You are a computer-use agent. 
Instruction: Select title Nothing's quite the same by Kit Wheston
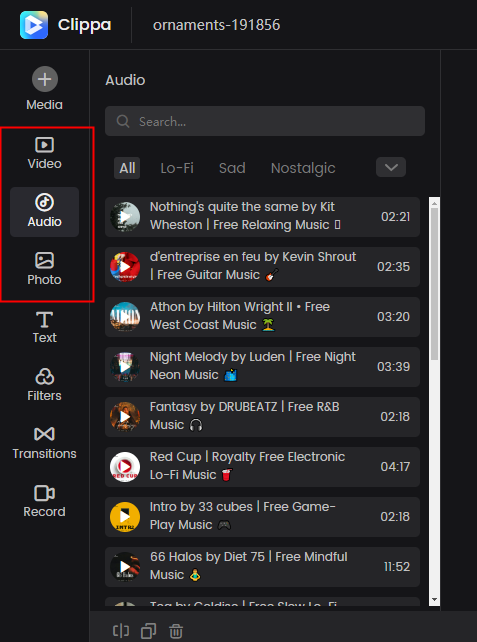[x=245, y=216]
